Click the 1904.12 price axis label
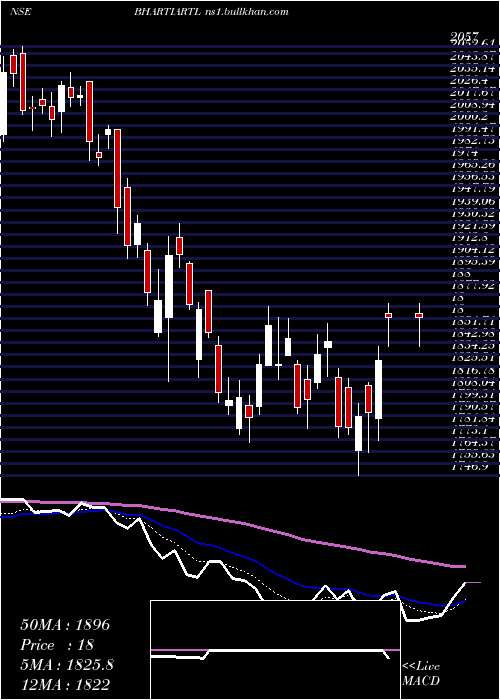This screenshot has height=700, width=500. pyautogui.click(x=471, y=250)
